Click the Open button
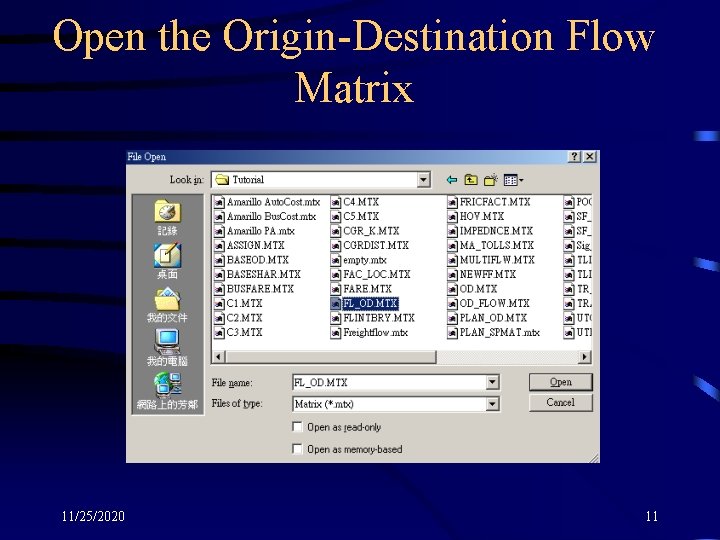This screenshot has height=540, width=720. pyautogui.click(x=561, y=382)
